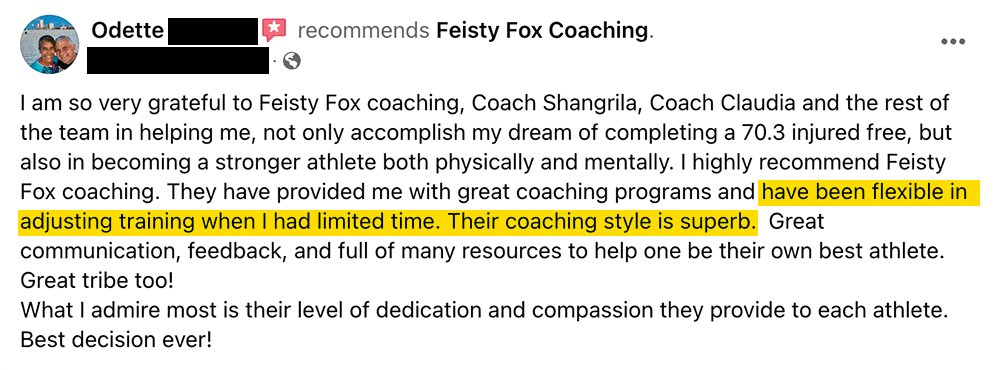Click the word recommends in header
This screenshot has width=1000, height=370.
coord(364,31)
